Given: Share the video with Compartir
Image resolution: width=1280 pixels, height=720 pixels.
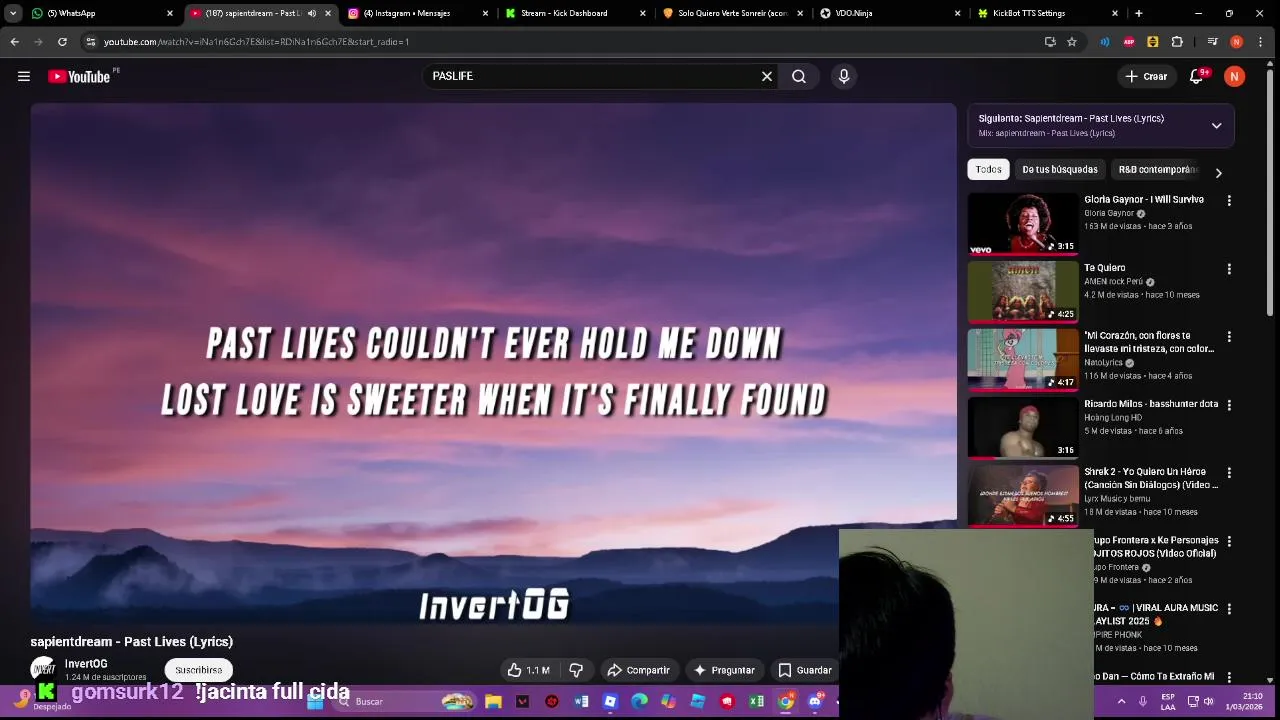Looking at the screenshot, I should (x=638, y=670).
